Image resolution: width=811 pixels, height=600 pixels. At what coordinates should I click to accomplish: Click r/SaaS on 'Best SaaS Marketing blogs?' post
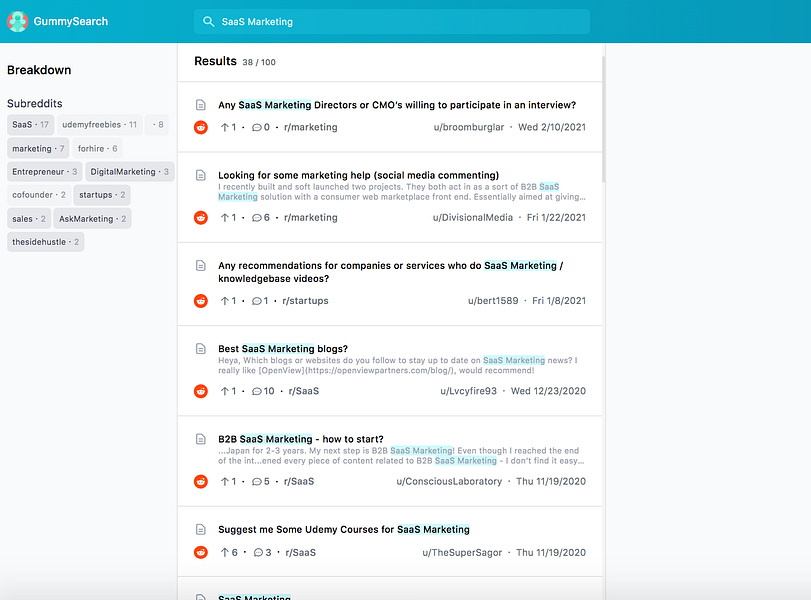304,391
